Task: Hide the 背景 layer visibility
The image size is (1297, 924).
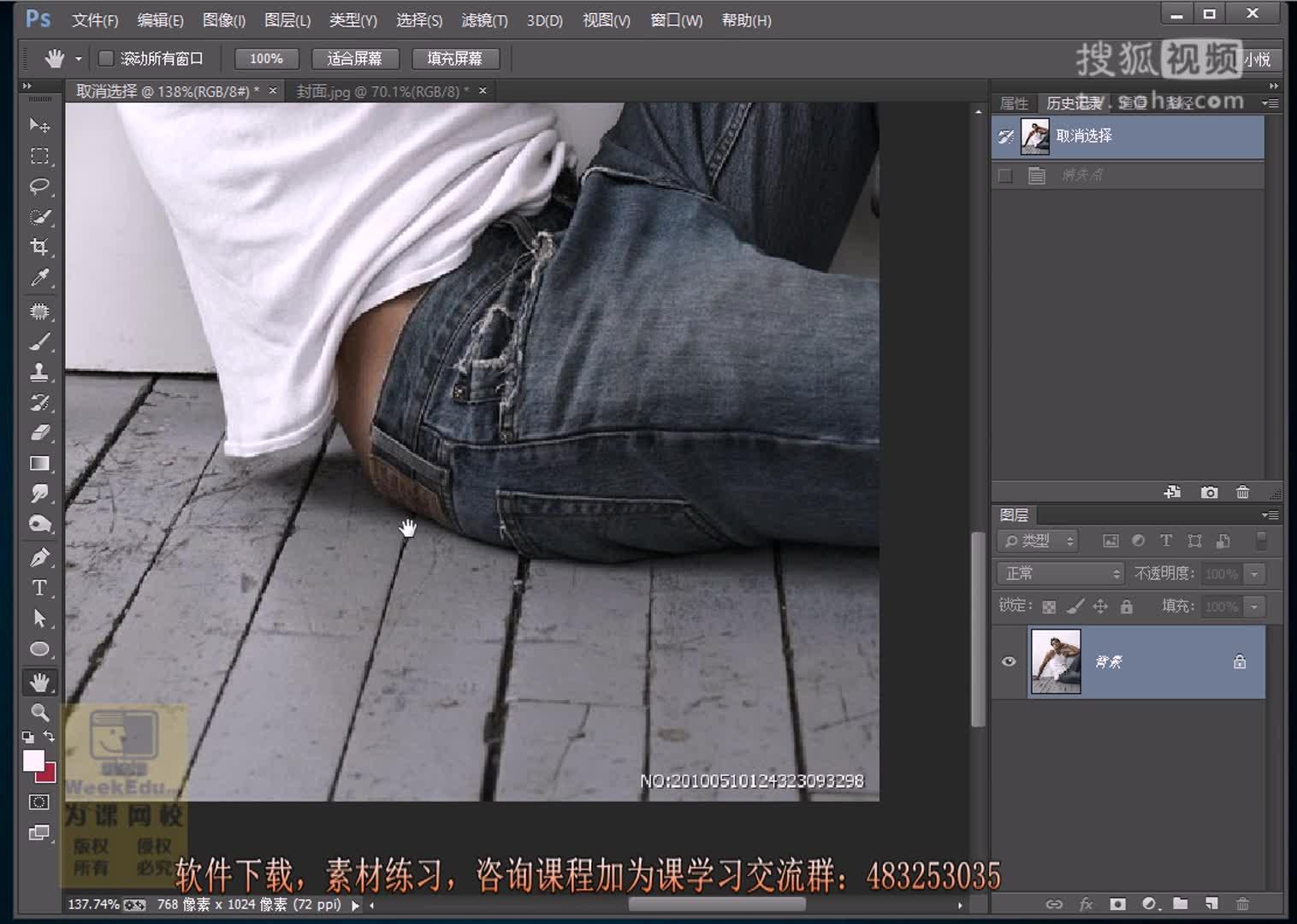Action: pyautogui.click(x=1009, y=661)
